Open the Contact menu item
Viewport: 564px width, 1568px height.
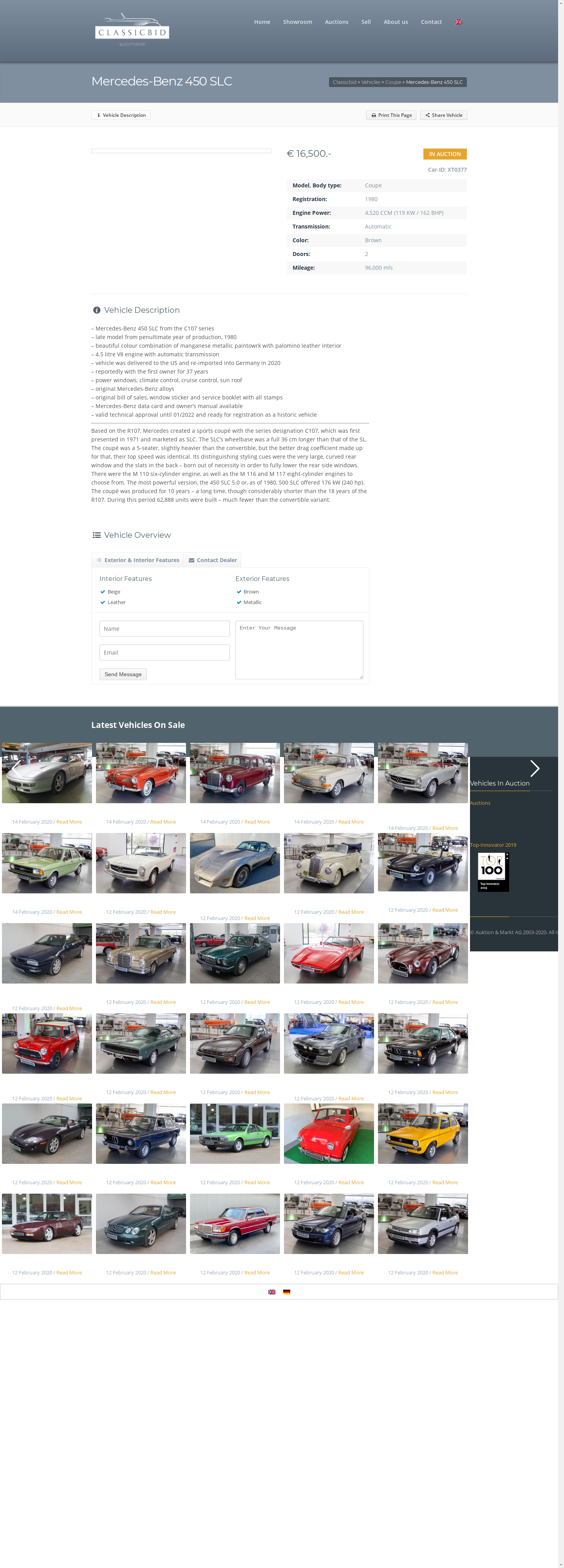pyautogui.click(x=431, y=22)
